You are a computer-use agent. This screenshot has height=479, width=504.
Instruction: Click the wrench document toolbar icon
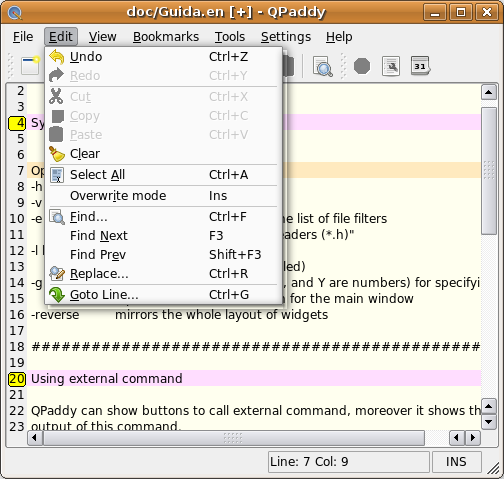(x=391, y=66)
